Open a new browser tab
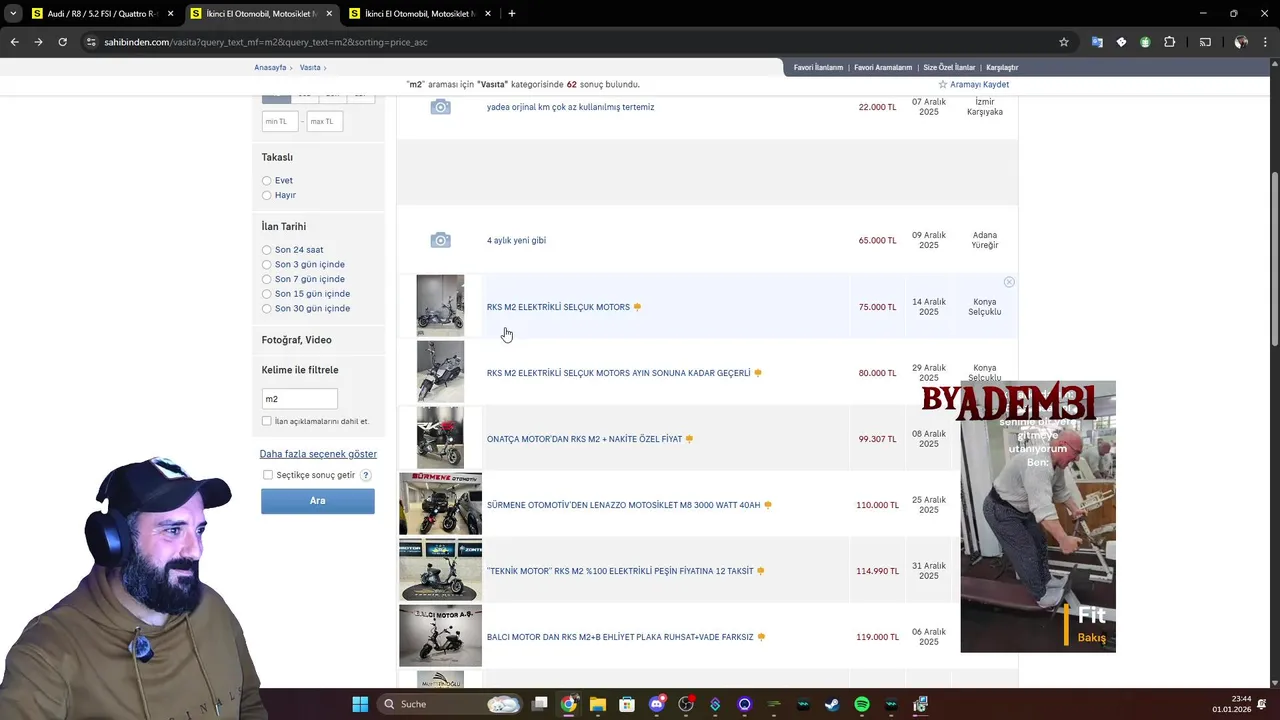The image size is (1280, 720). tap(511, 14)
